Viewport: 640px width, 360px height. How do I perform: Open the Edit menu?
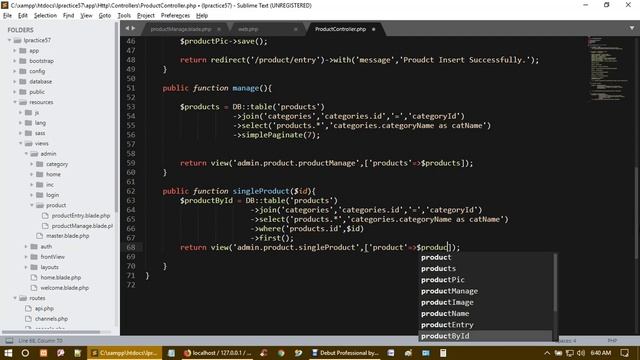[x=22, y=16]
